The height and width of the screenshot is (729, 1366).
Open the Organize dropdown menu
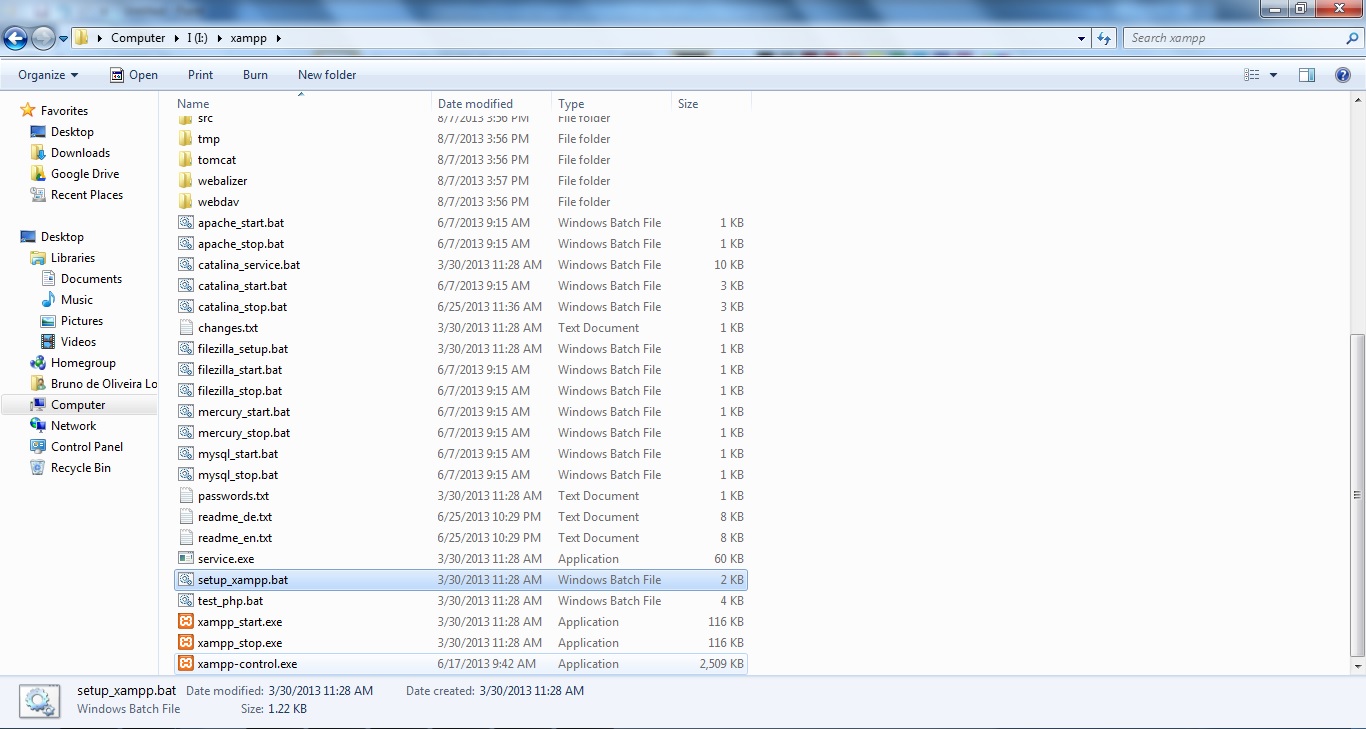pos(48,75)
